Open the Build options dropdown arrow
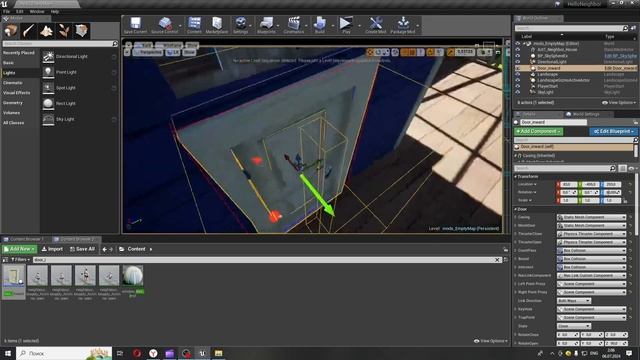The width and height of the screenshot is (640, 360). click(x=332, y=25)
